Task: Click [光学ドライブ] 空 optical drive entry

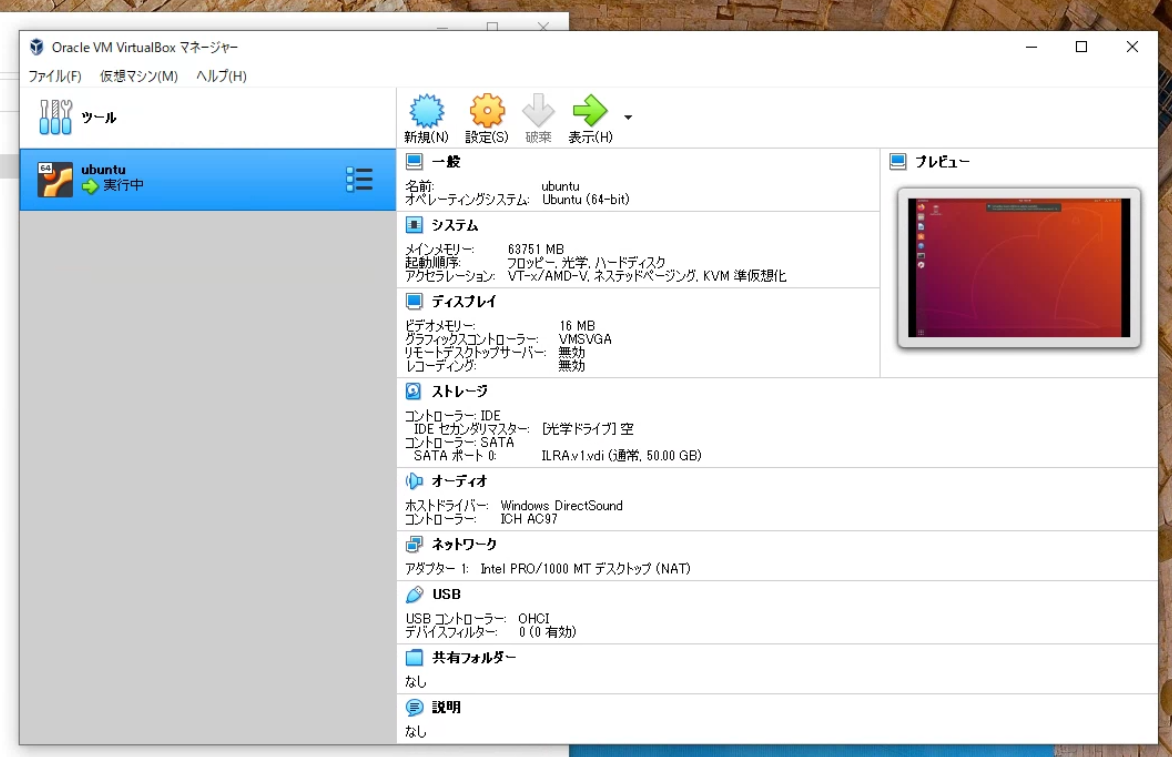Action: pos(587,429)
